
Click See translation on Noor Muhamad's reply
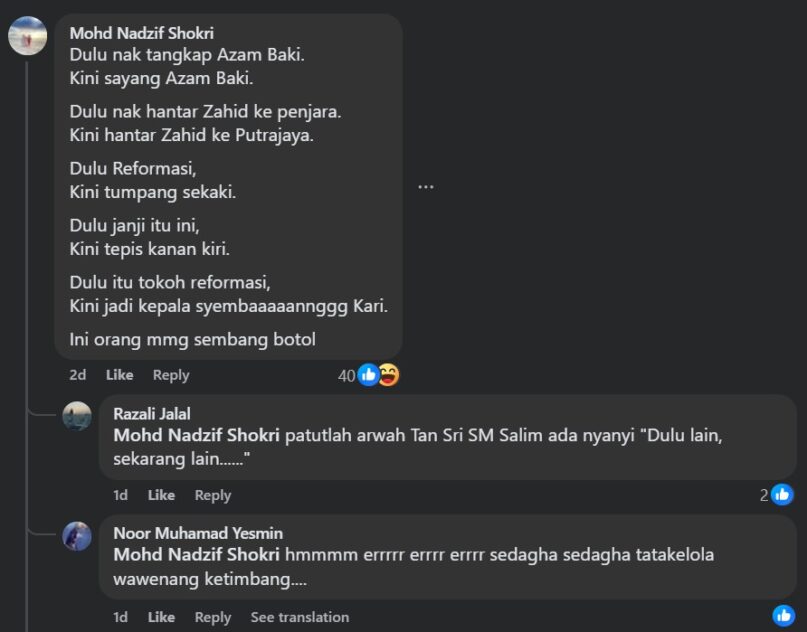(299, 617)
